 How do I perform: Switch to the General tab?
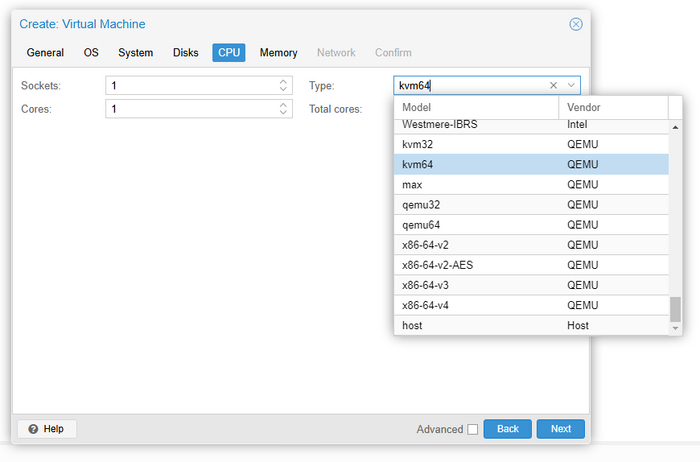click(x=45, y=52)
